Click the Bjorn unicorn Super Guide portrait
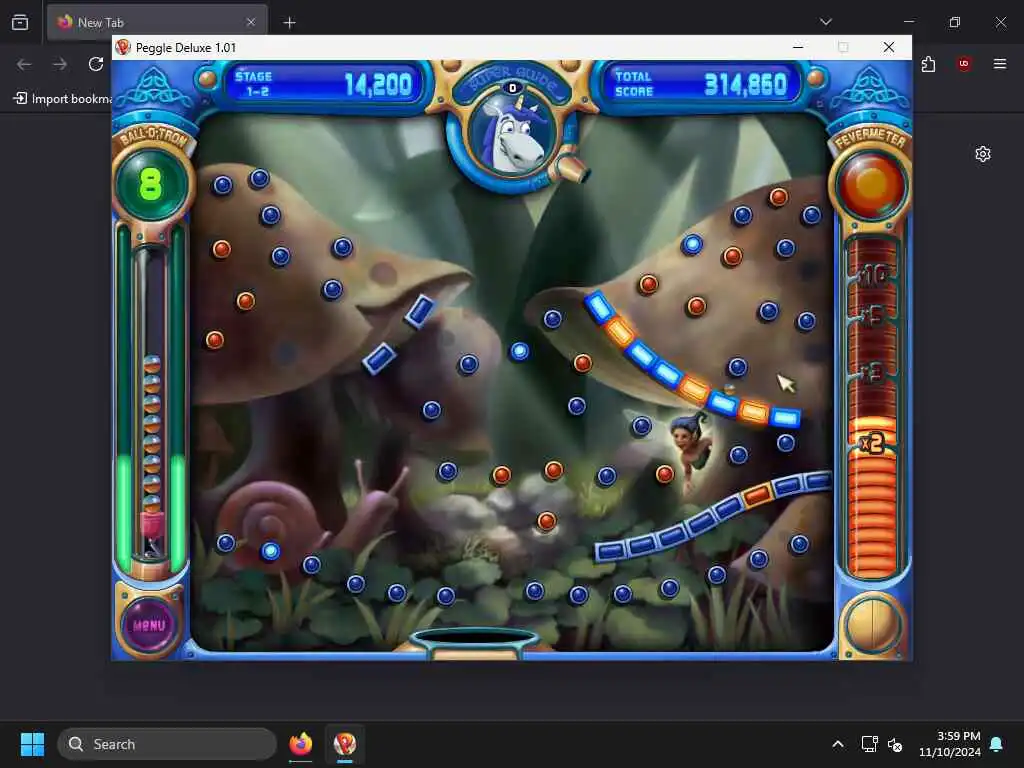1024x768 pixels. point(513,136)
